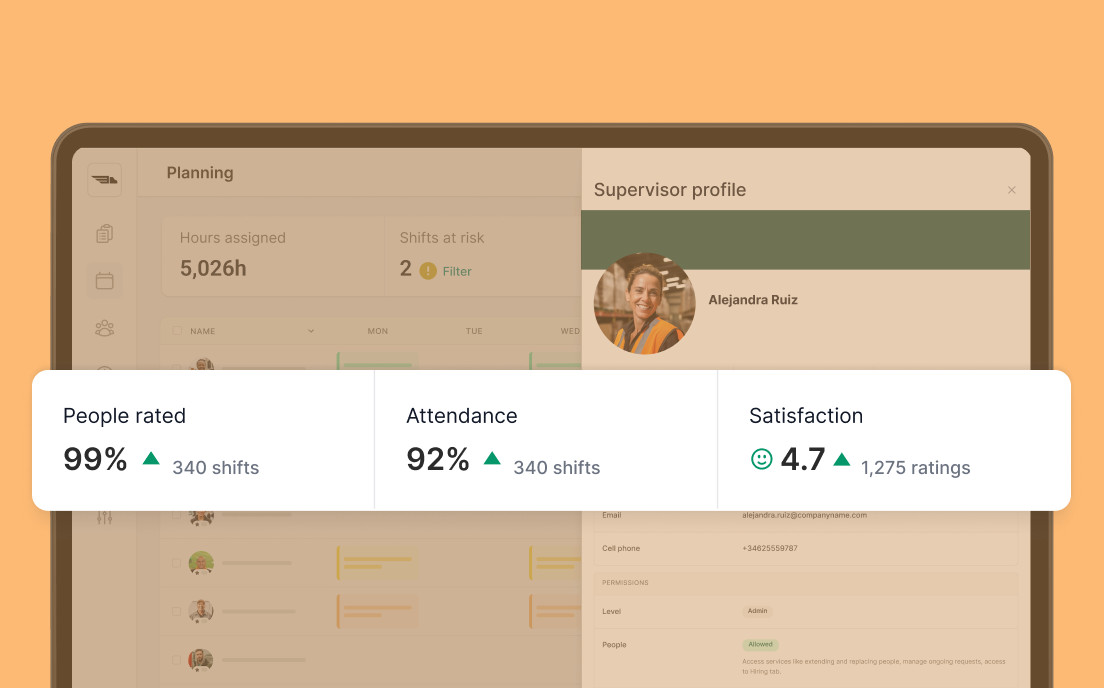Click the Satisfaction smiley face icon
Image resolution: width=1104 pixels, height=688 pixels.
pos(761,459)
